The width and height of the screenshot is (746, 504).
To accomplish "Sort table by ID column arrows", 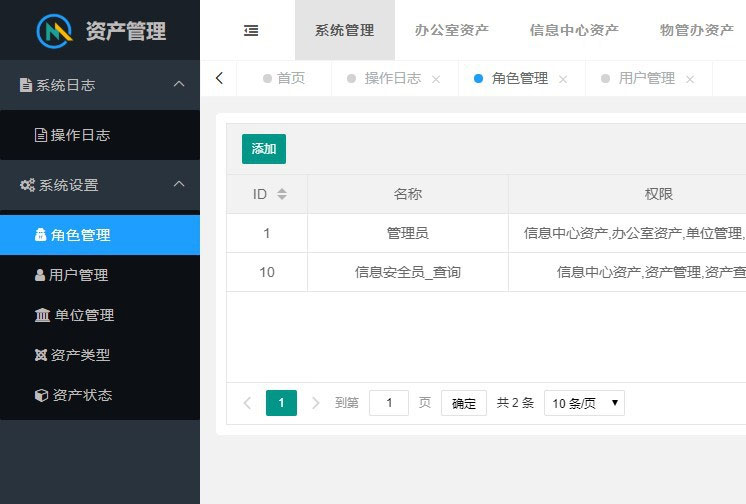I will [282, 194].
